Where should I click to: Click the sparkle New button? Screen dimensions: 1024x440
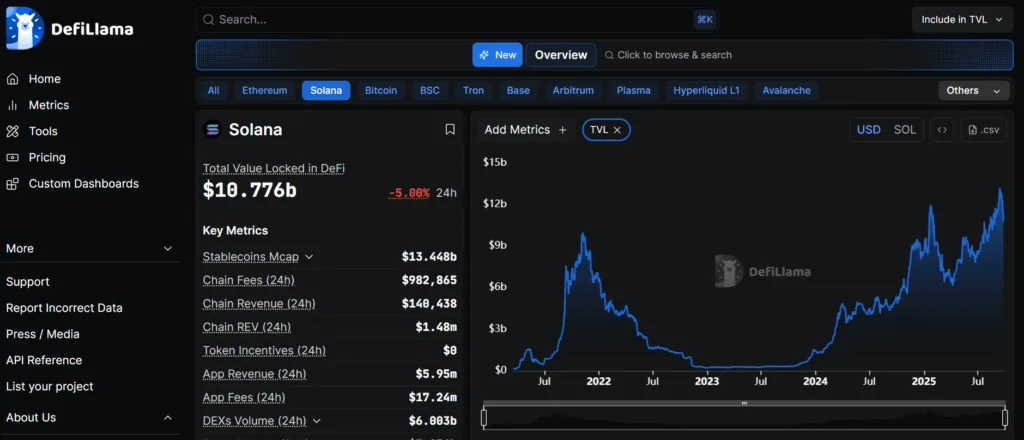(x=498, y=55)
